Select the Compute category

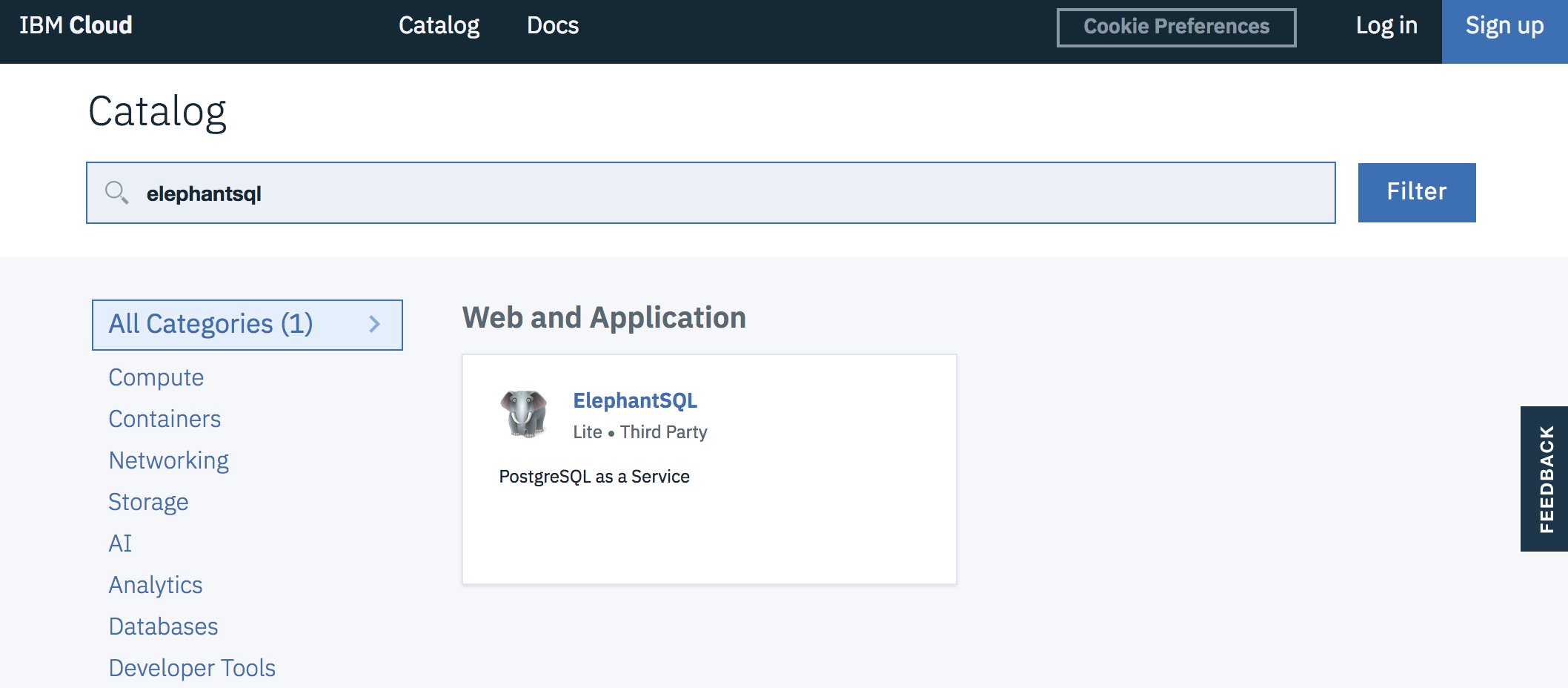(156, 377)
